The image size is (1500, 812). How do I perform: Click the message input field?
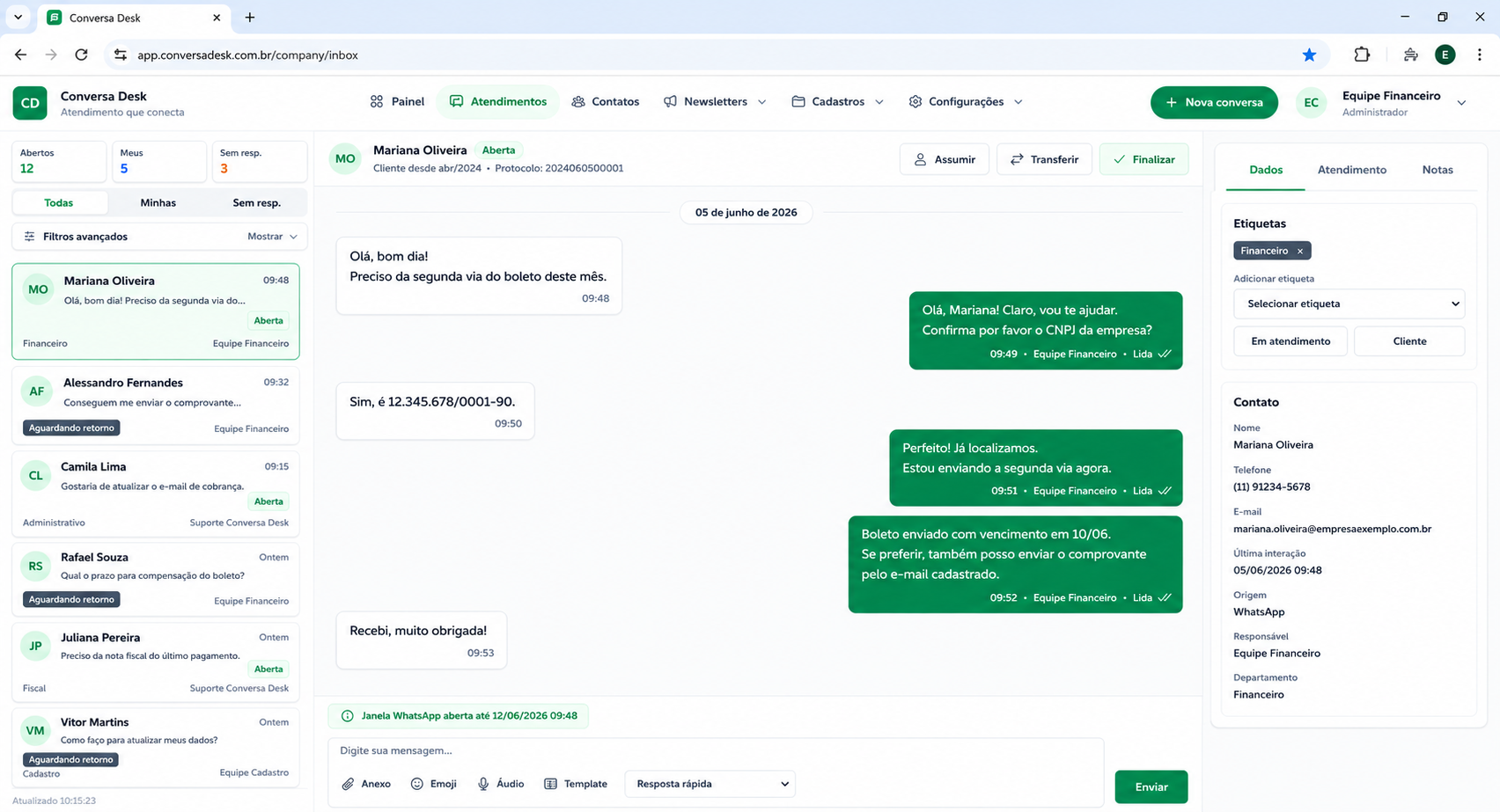tap(716, 750)
